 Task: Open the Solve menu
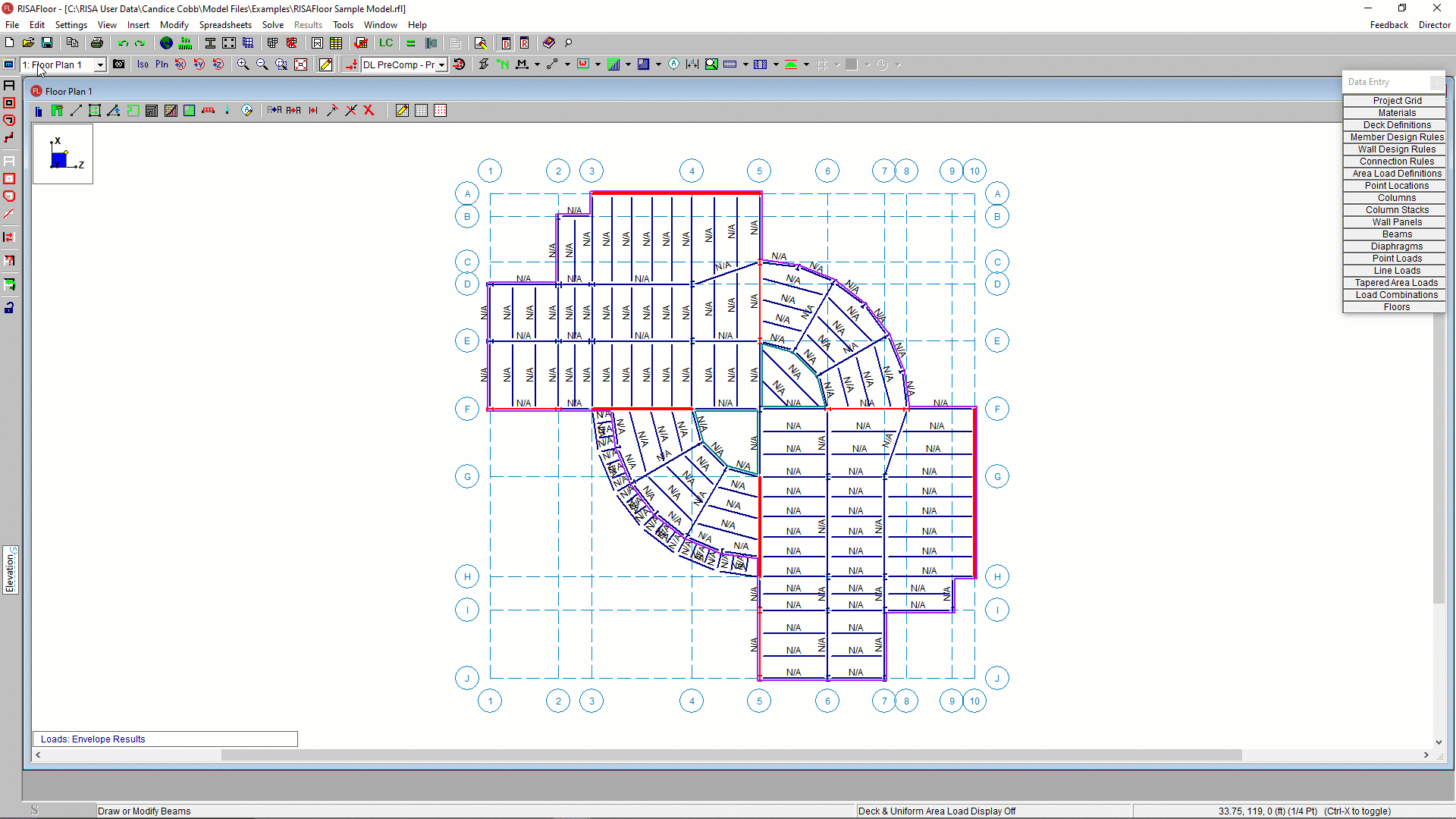(x=272, y=25)
